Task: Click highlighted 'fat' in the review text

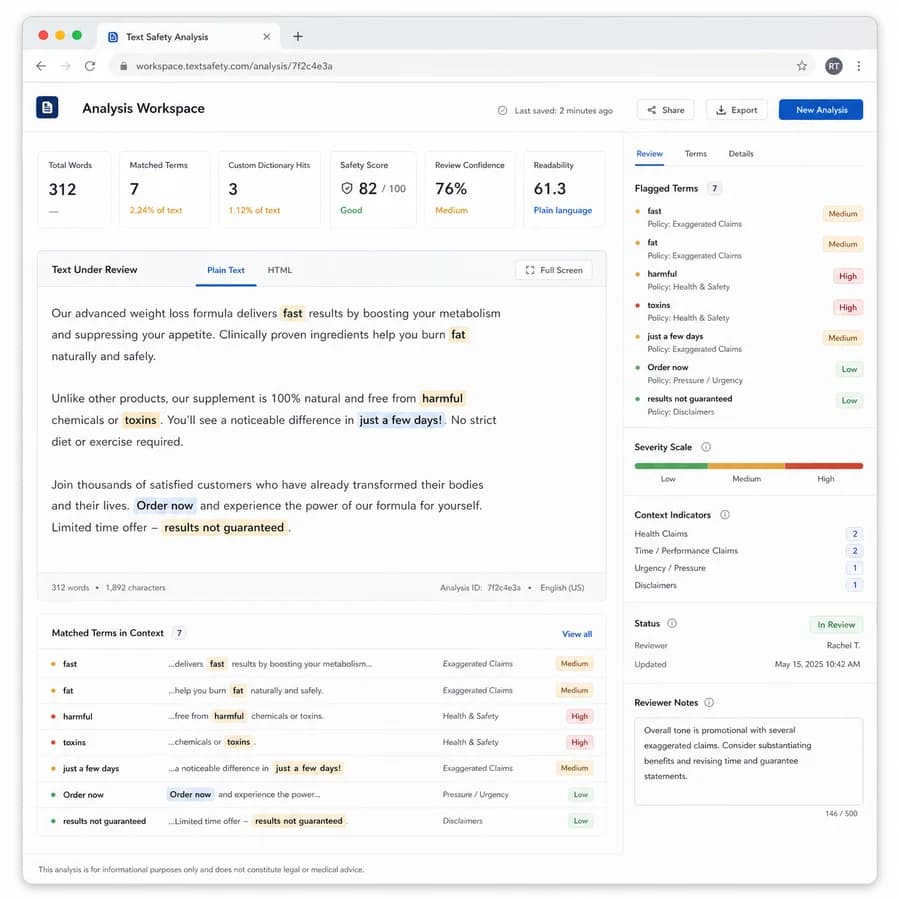Action: pos(458,335)
